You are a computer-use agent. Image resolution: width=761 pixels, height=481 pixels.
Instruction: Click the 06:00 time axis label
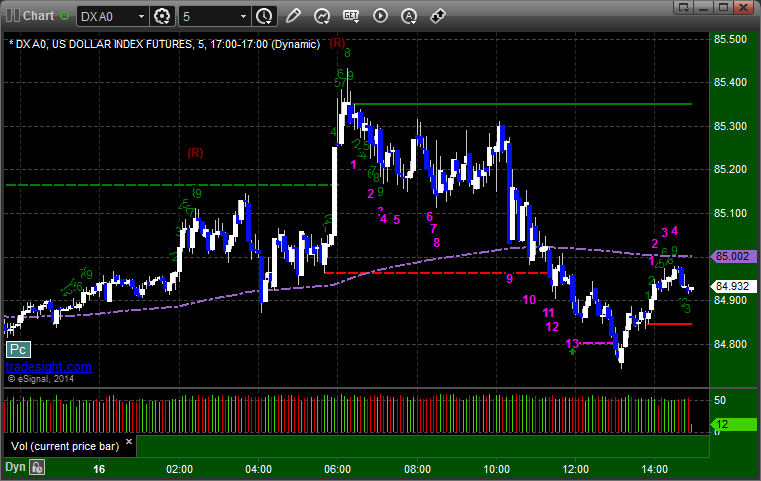point(338,469)
